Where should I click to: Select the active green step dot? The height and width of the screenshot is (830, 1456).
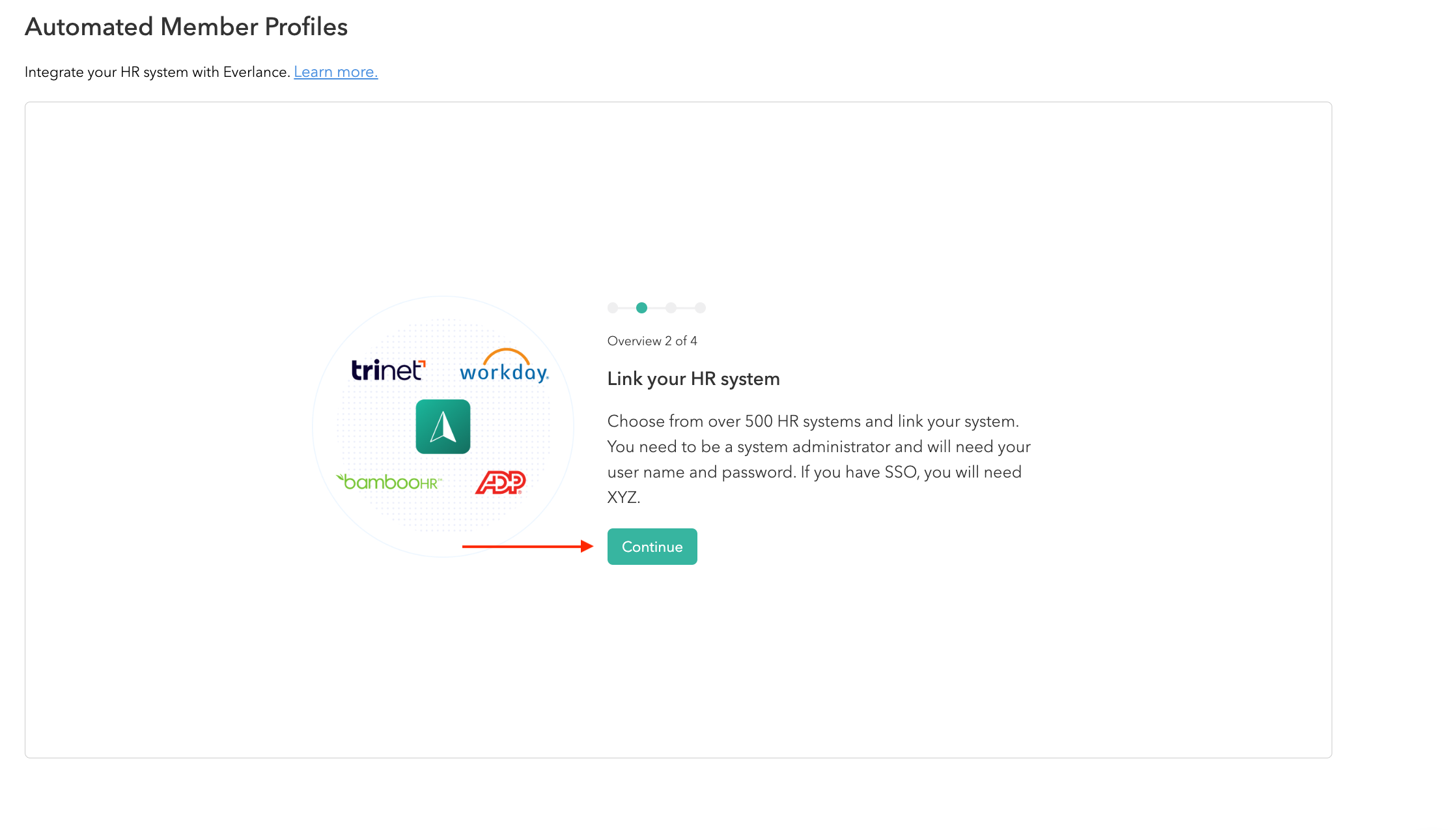641,308
